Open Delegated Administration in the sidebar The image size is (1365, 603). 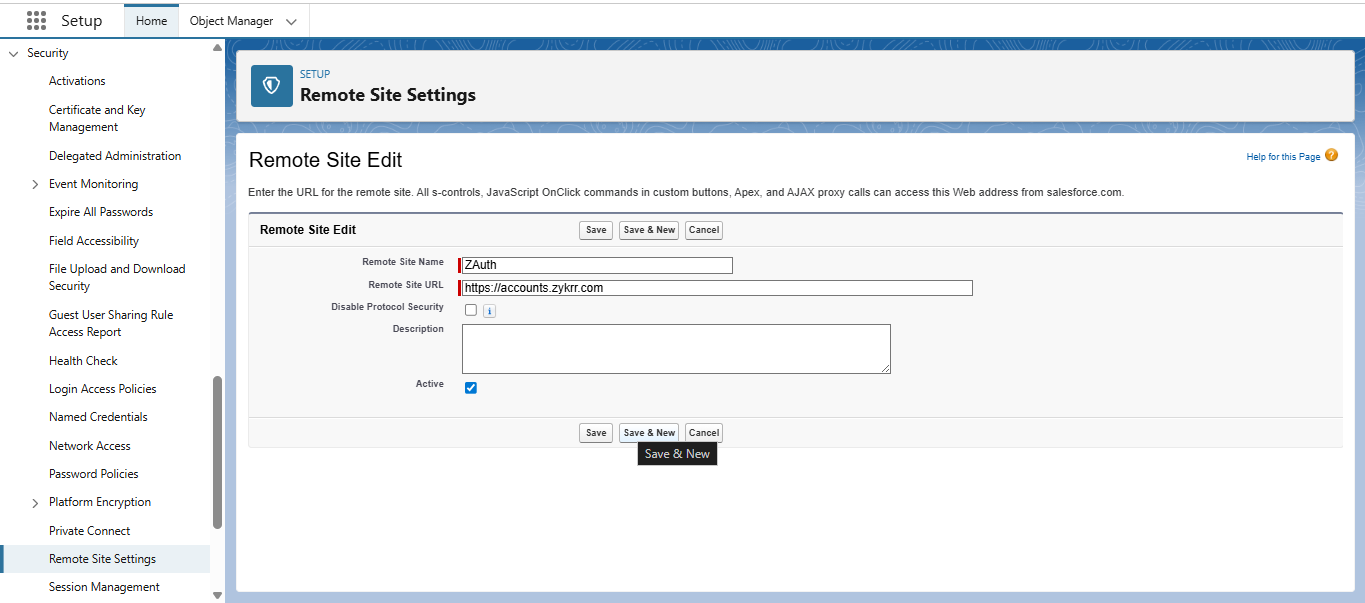[x=115, y=156]
